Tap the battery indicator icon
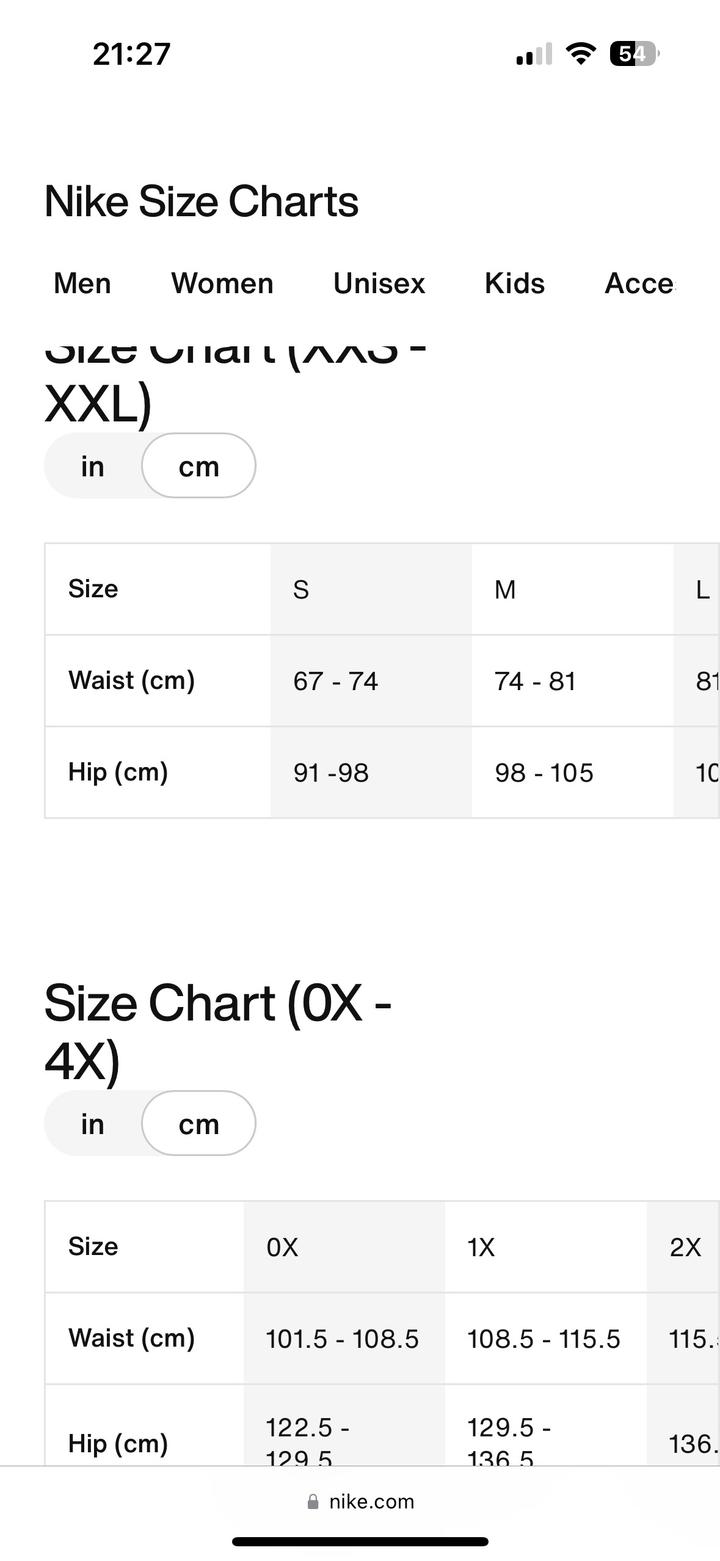Screen dimensions: 720x1561 pos(634,54)
